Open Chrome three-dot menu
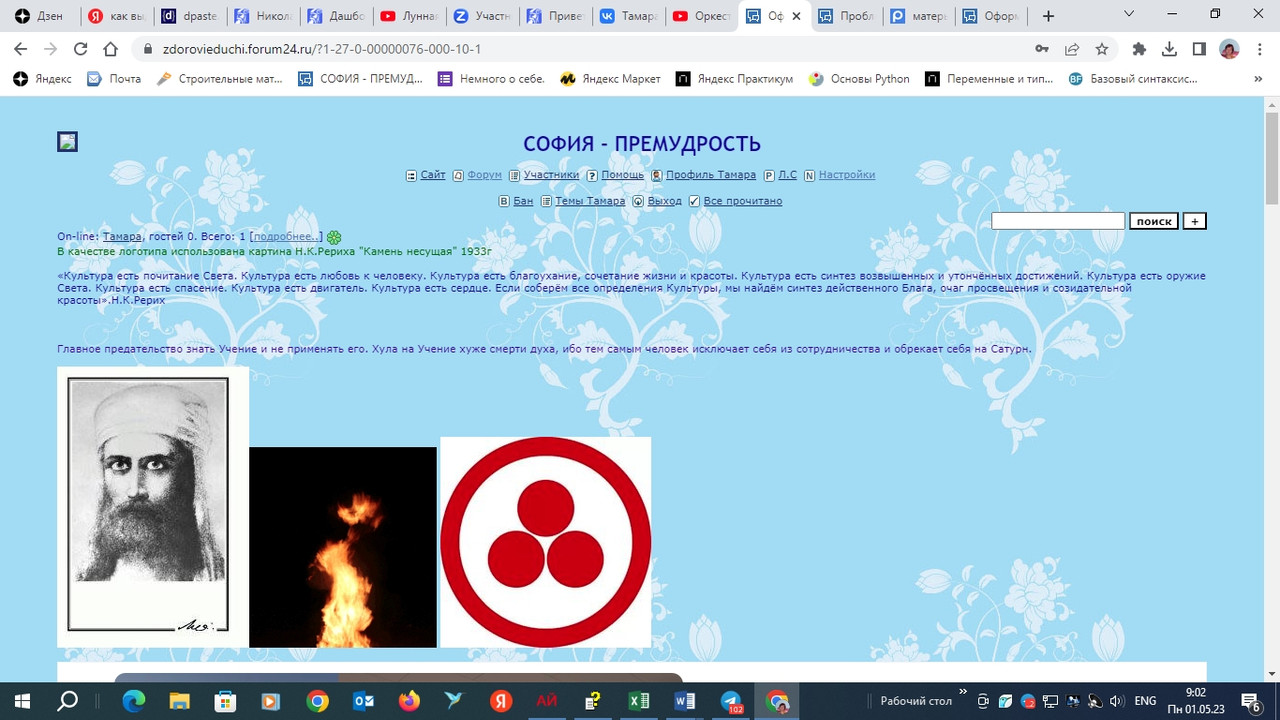The width and height of the screenshot is (1280, 720). point(1259,49)
